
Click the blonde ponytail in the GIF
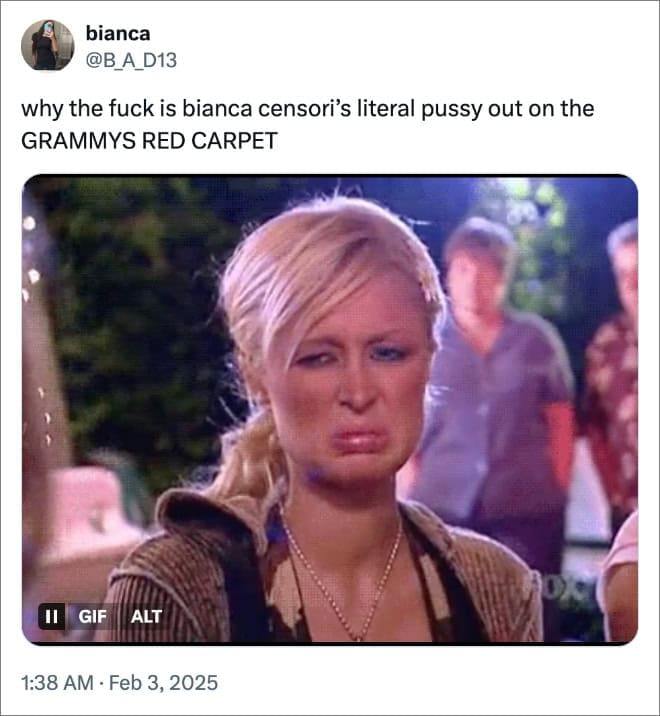pos(247,457)
